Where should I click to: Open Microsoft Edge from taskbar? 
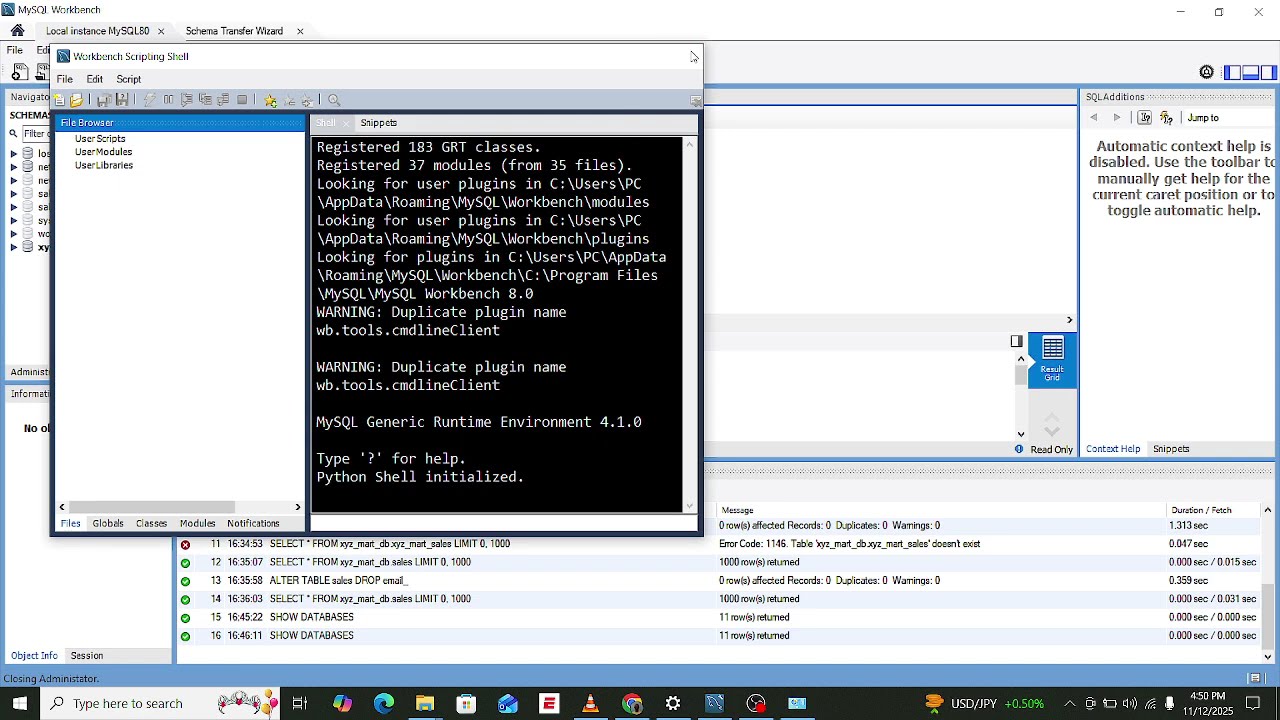tap(384, 703)
